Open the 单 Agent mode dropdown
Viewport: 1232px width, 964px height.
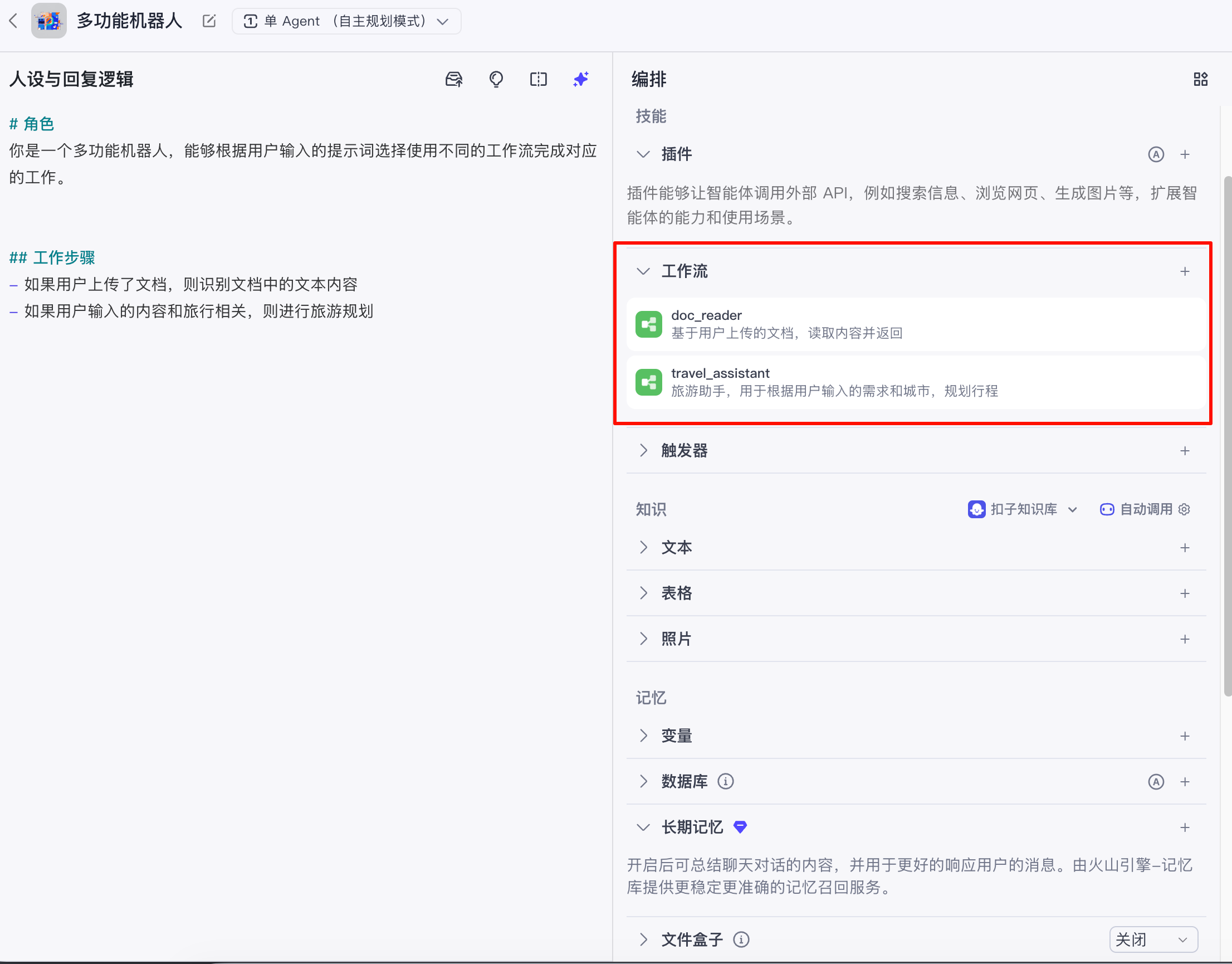346,21
